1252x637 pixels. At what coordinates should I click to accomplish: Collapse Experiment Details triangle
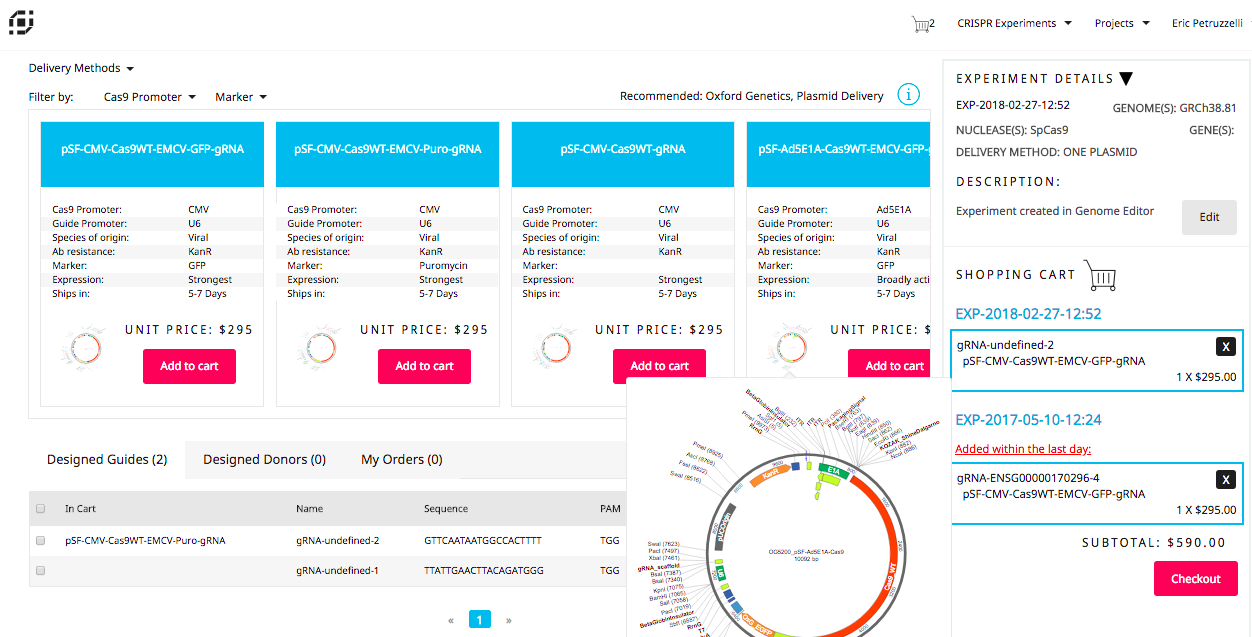coord(1126,79)
